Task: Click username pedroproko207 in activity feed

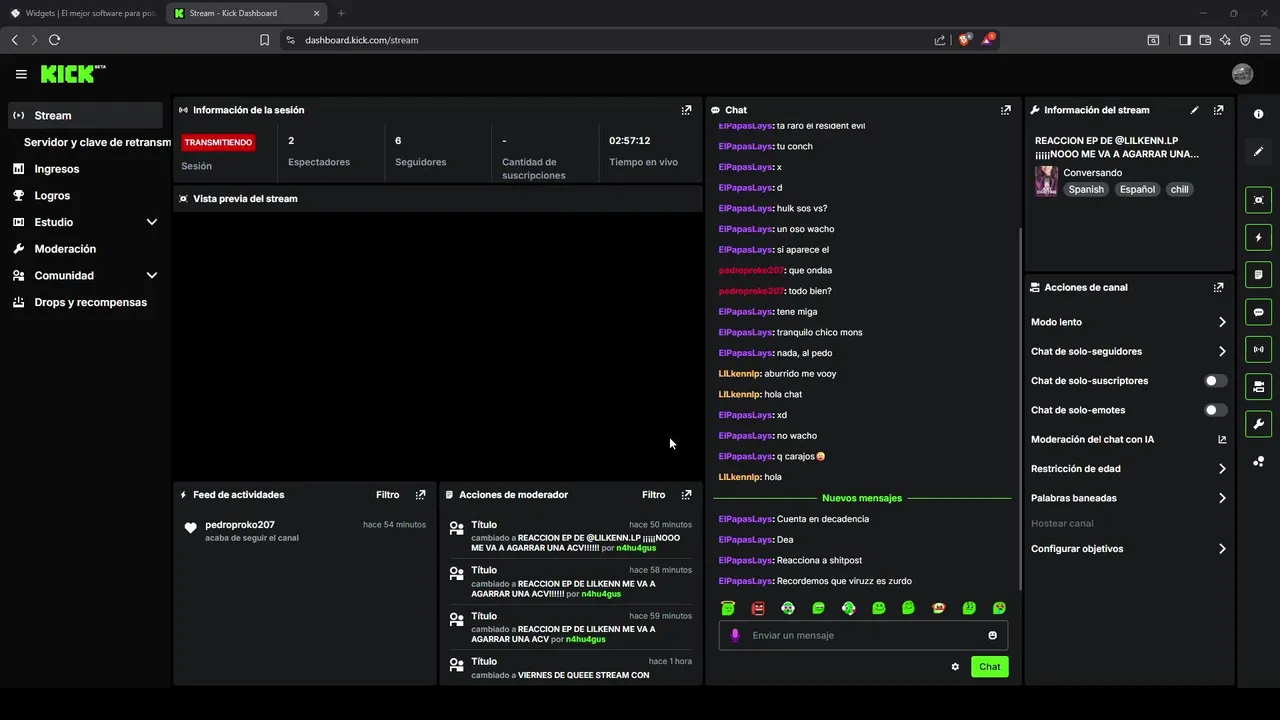Action: click(239, 524)
